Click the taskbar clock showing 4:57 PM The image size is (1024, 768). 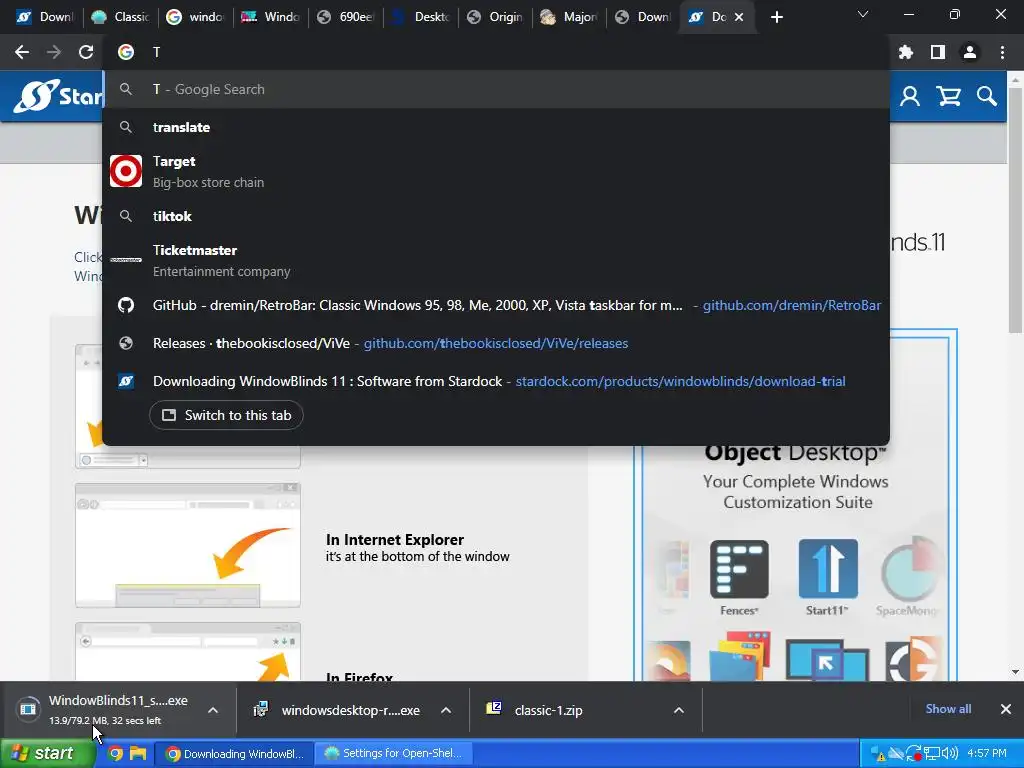(987, 754)
